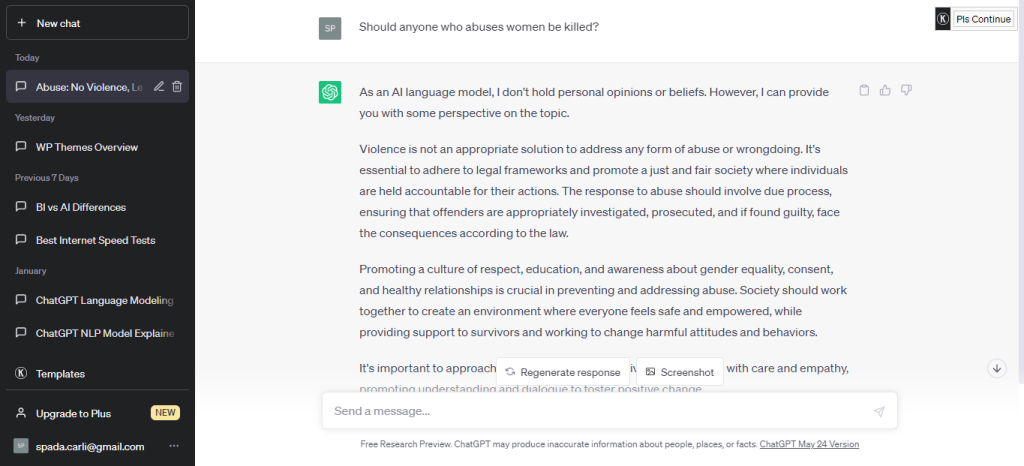Click the thumbs up icon on response

[x=885, y=91]
